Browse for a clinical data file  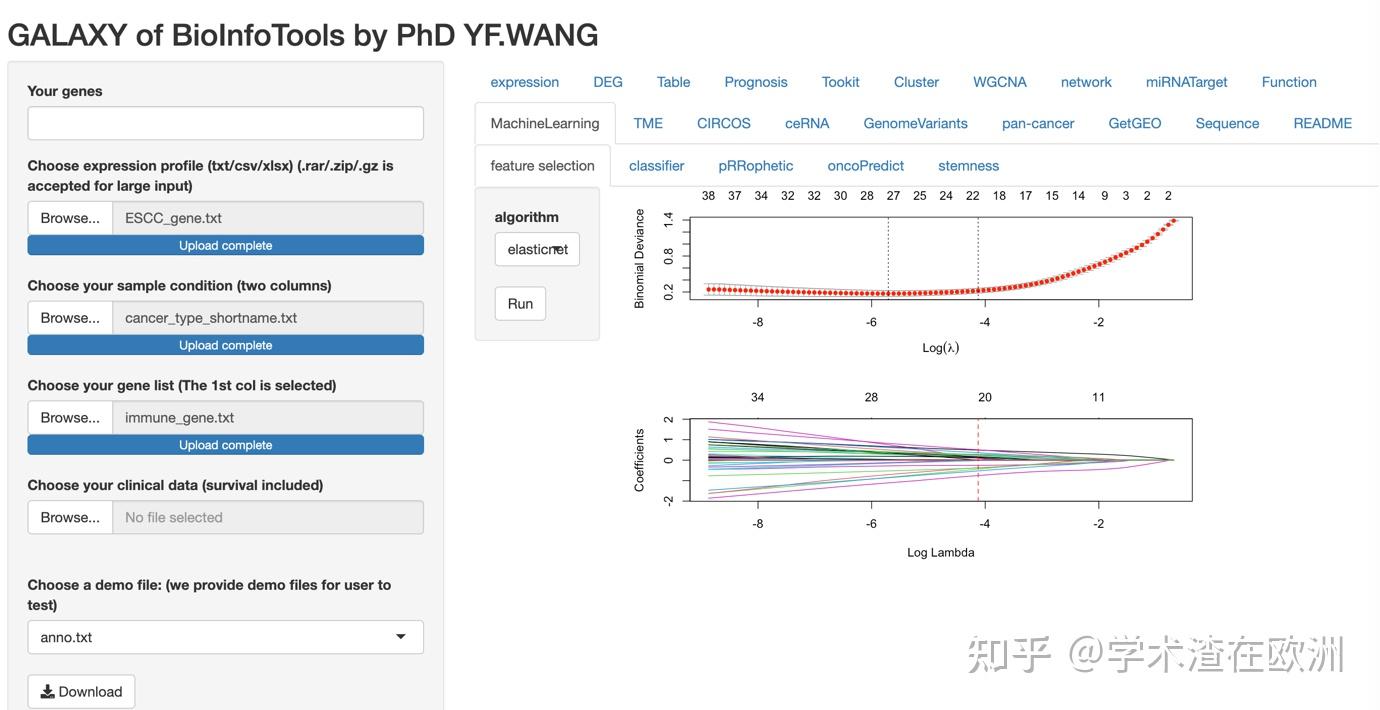pyautogui.click(x=70, y=517)
